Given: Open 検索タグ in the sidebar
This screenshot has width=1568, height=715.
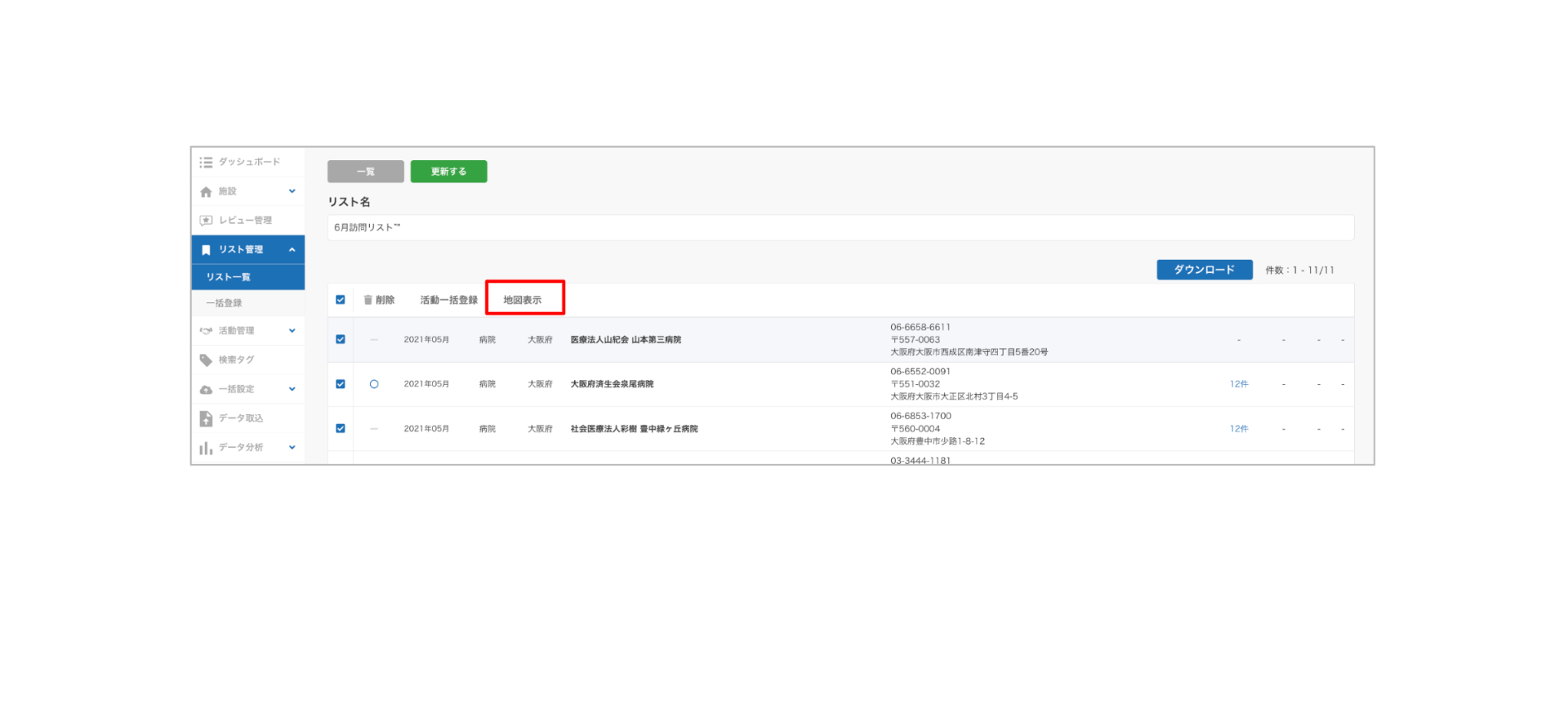Looking at the screenshot, I should pos(248,360).
